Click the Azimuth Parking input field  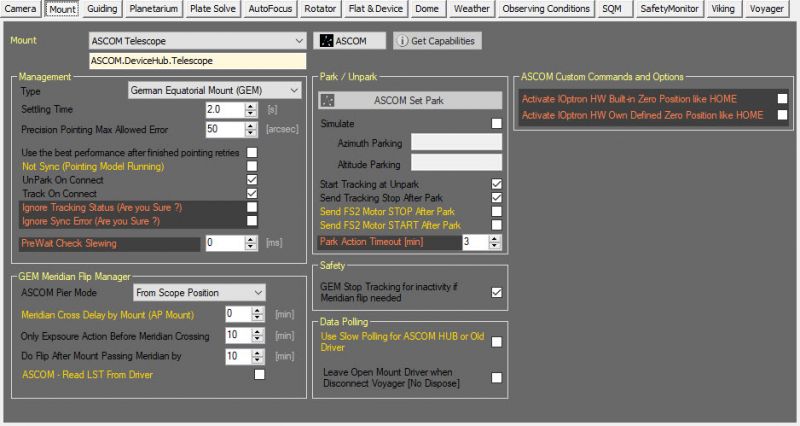pyautogui.click(x=456, y=143)
